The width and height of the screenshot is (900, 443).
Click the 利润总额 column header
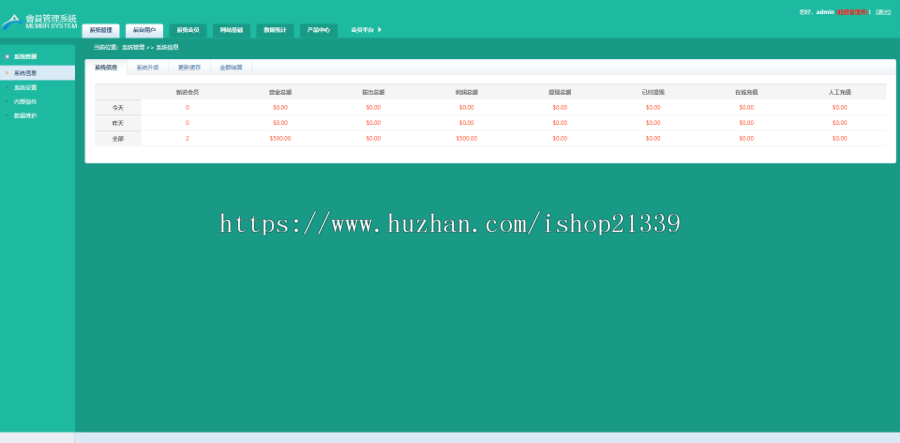467,92
